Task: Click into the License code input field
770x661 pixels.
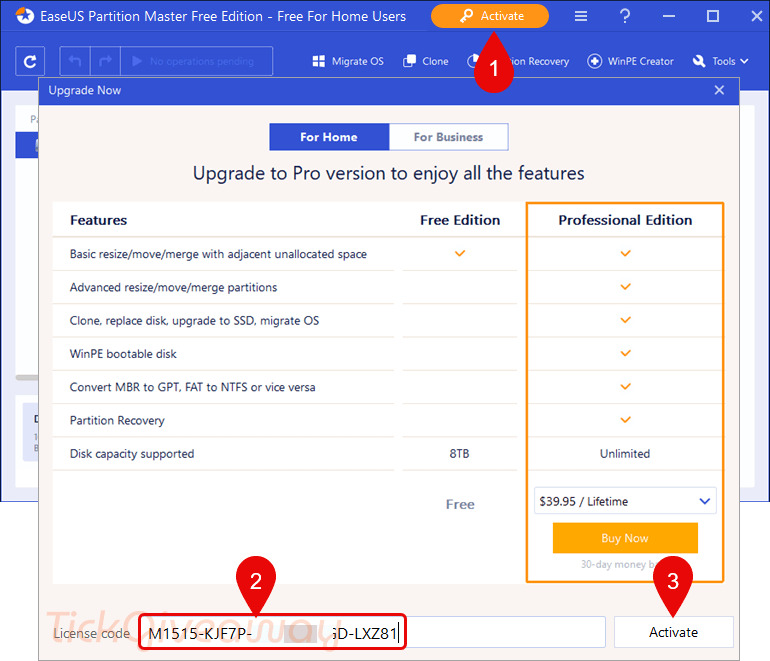Action: pos(372,633)
